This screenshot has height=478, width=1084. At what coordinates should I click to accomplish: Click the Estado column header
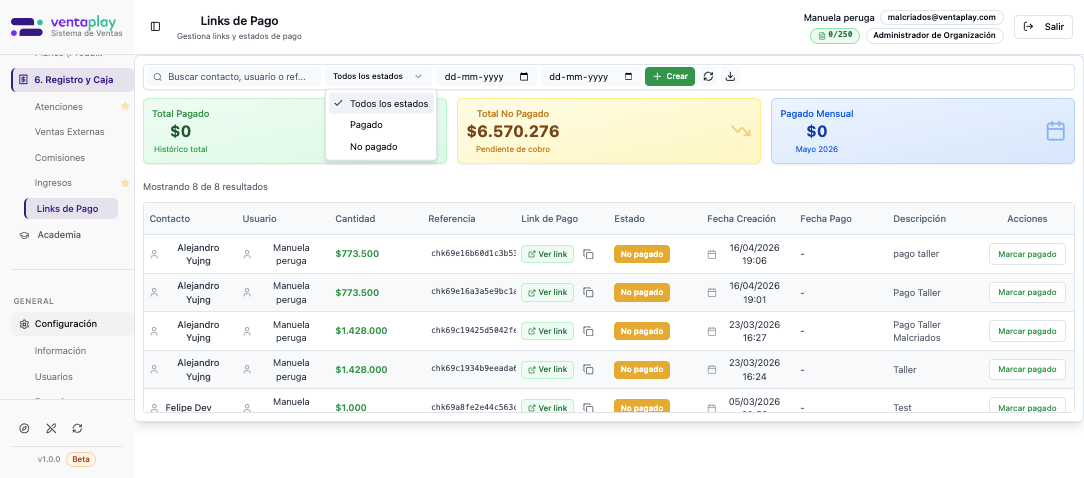(629, 219)
